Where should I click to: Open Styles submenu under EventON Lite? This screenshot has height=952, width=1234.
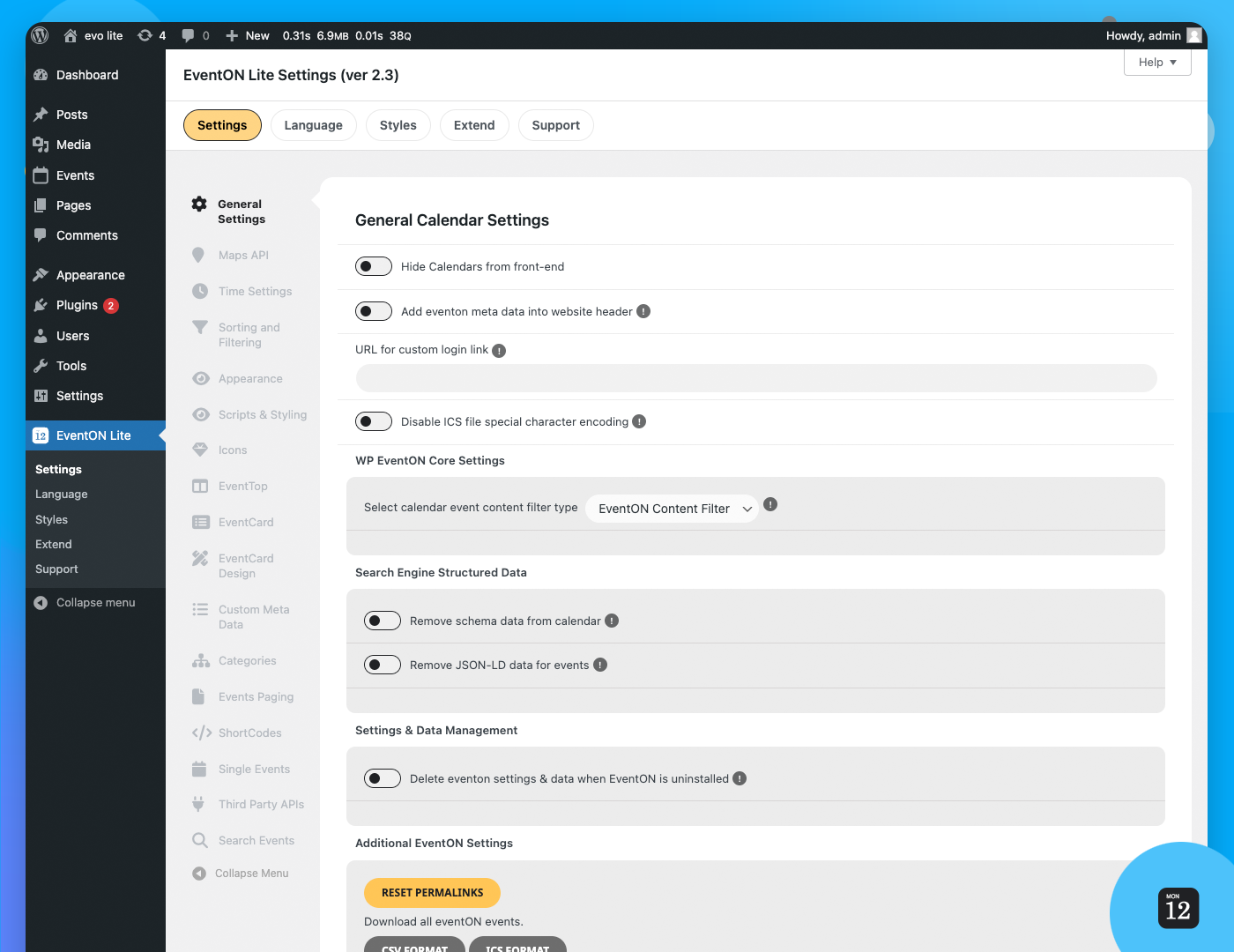(52, 520)
